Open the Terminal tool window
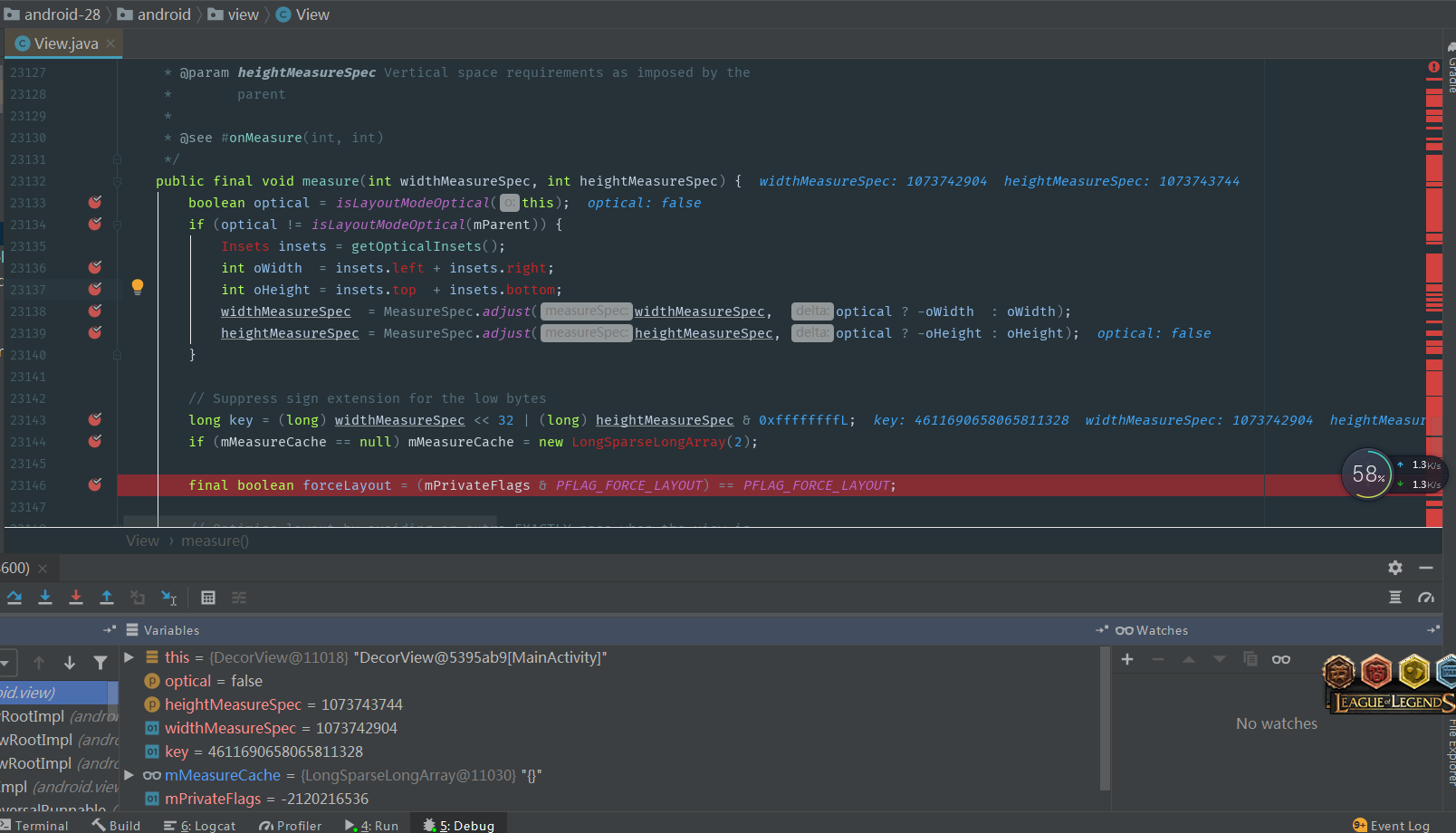 pos(35,825)
